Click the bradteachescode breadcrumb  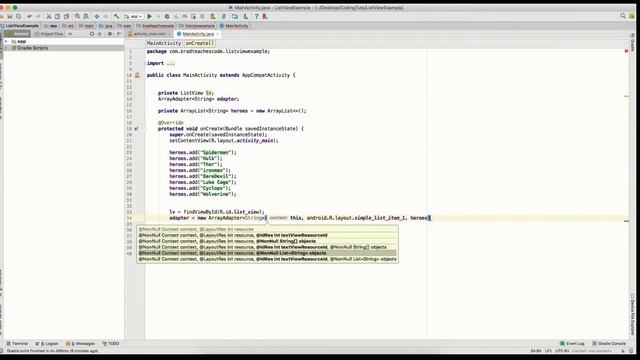pos(155,26)
